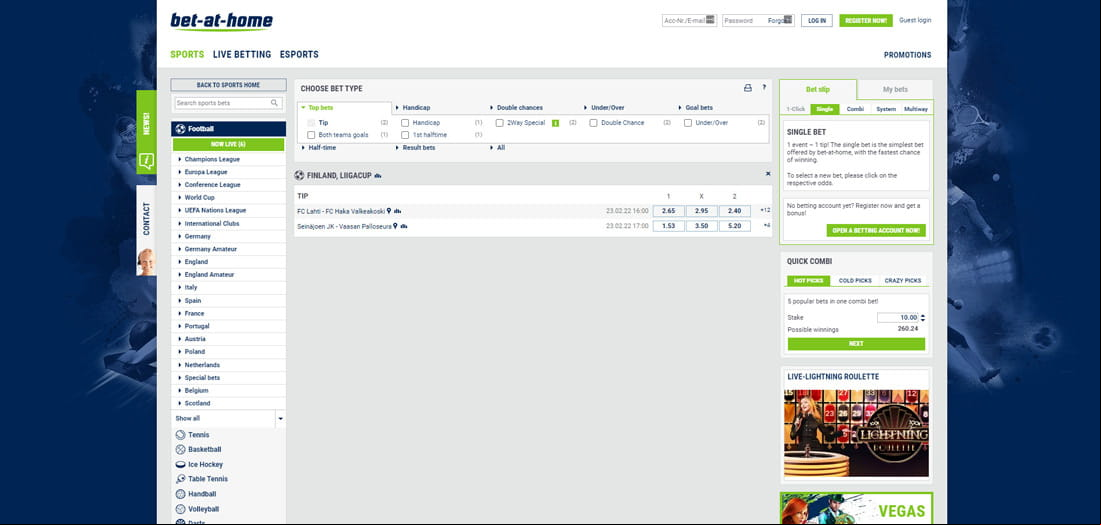Screen dimensions: 1101x525
Task: Open the Esports menu
Action: click(299, 55)
